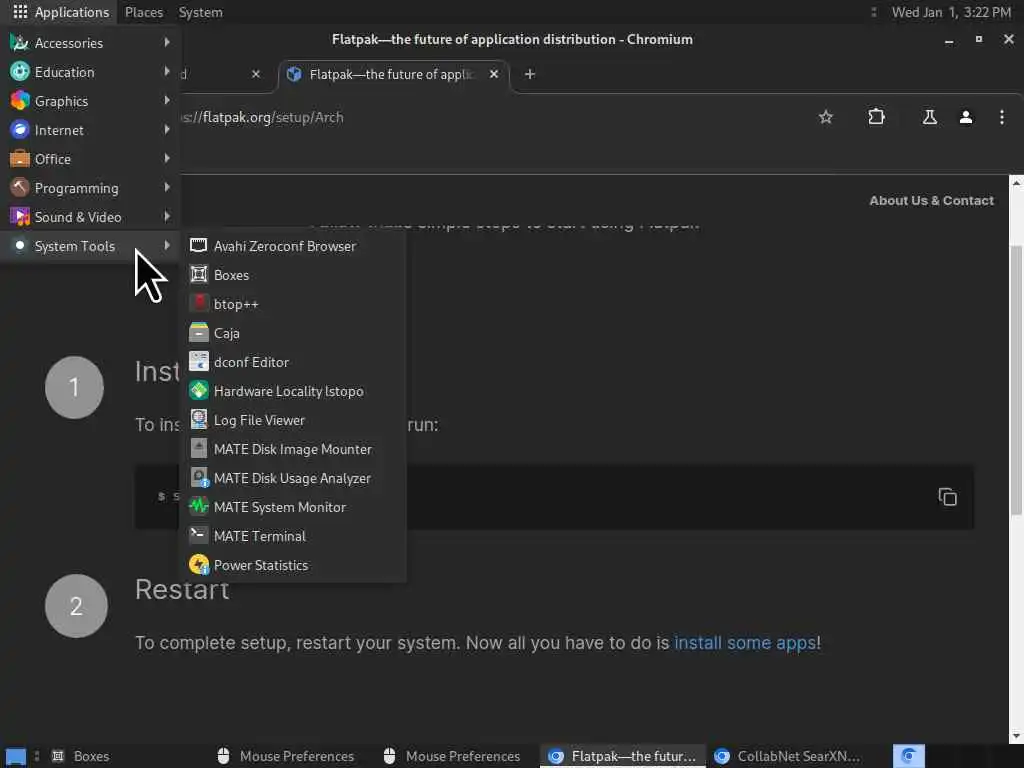Image resolution: width=1024 pixels, height=768 pixels.
Task: Open About Us & Contact link
Action: [931, 200]
